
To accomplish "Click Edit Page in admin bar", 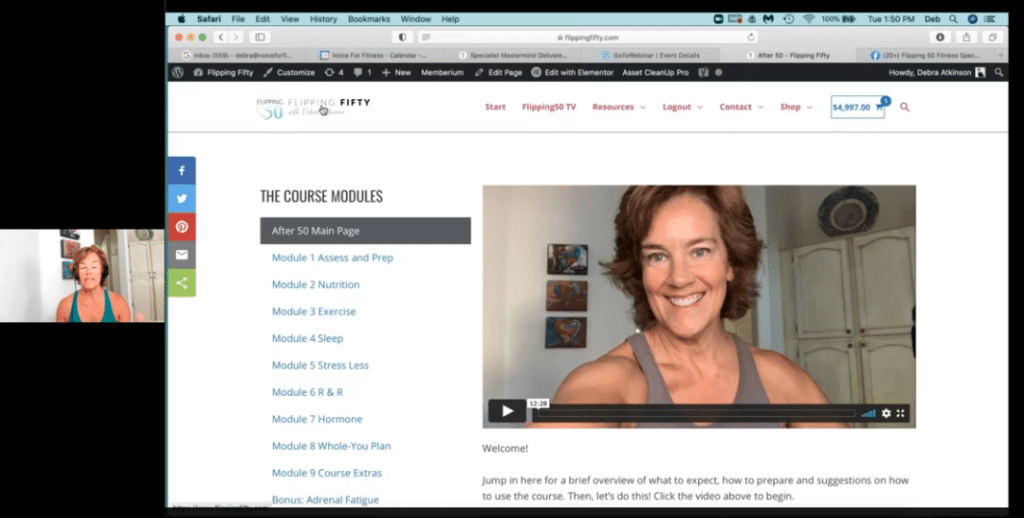I will pos(498,73).
